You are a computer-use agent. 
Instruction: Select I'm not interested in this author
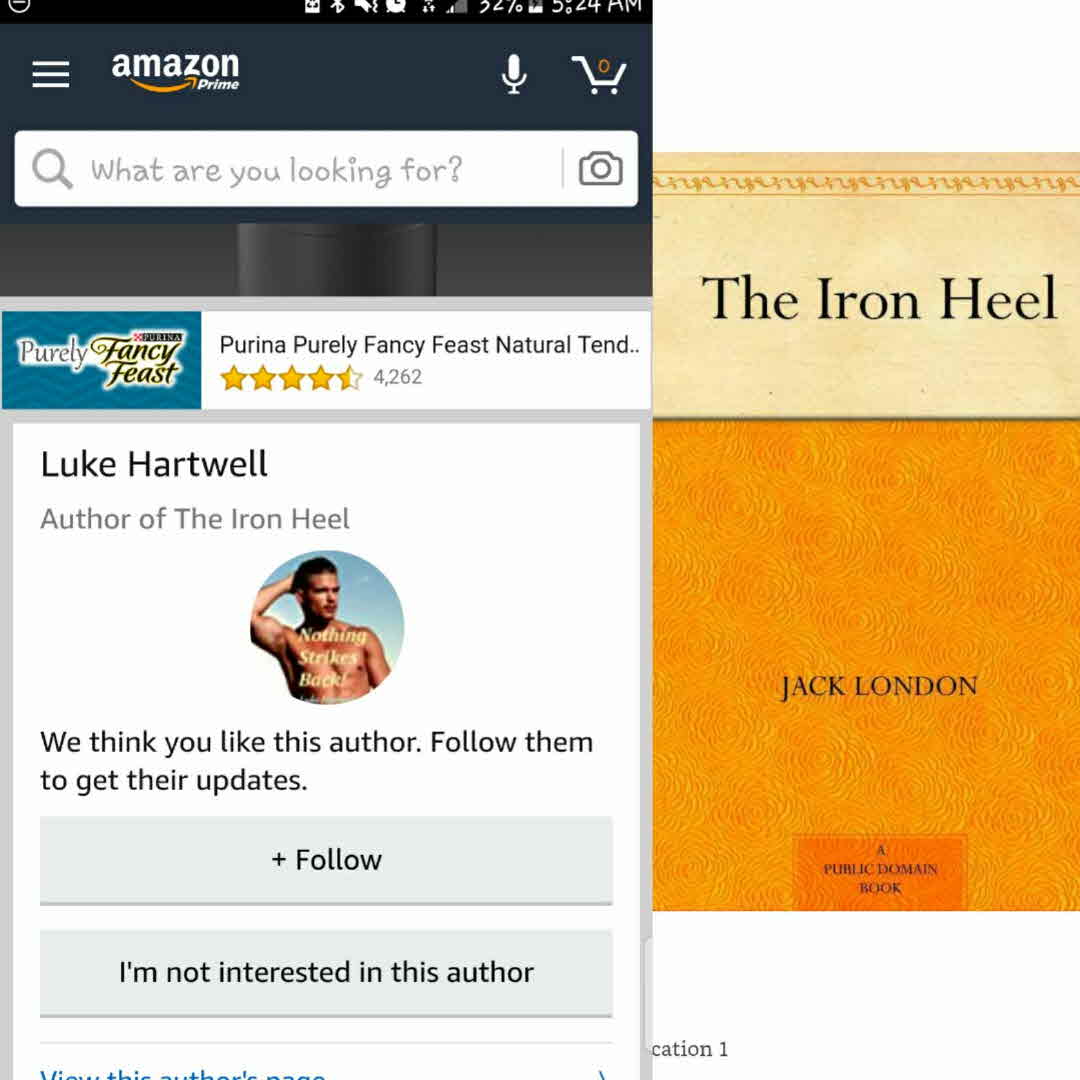tap(326, 973)
